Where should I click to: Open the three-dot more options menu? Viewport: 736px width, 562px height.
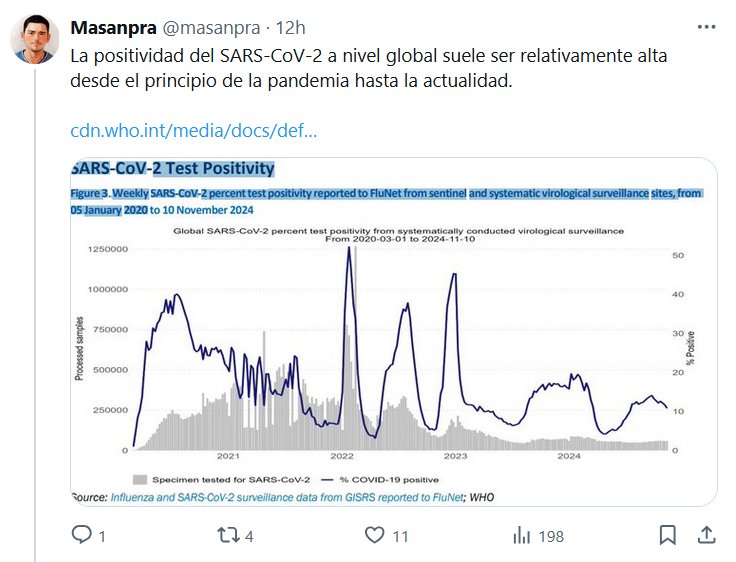pos(705,27)
